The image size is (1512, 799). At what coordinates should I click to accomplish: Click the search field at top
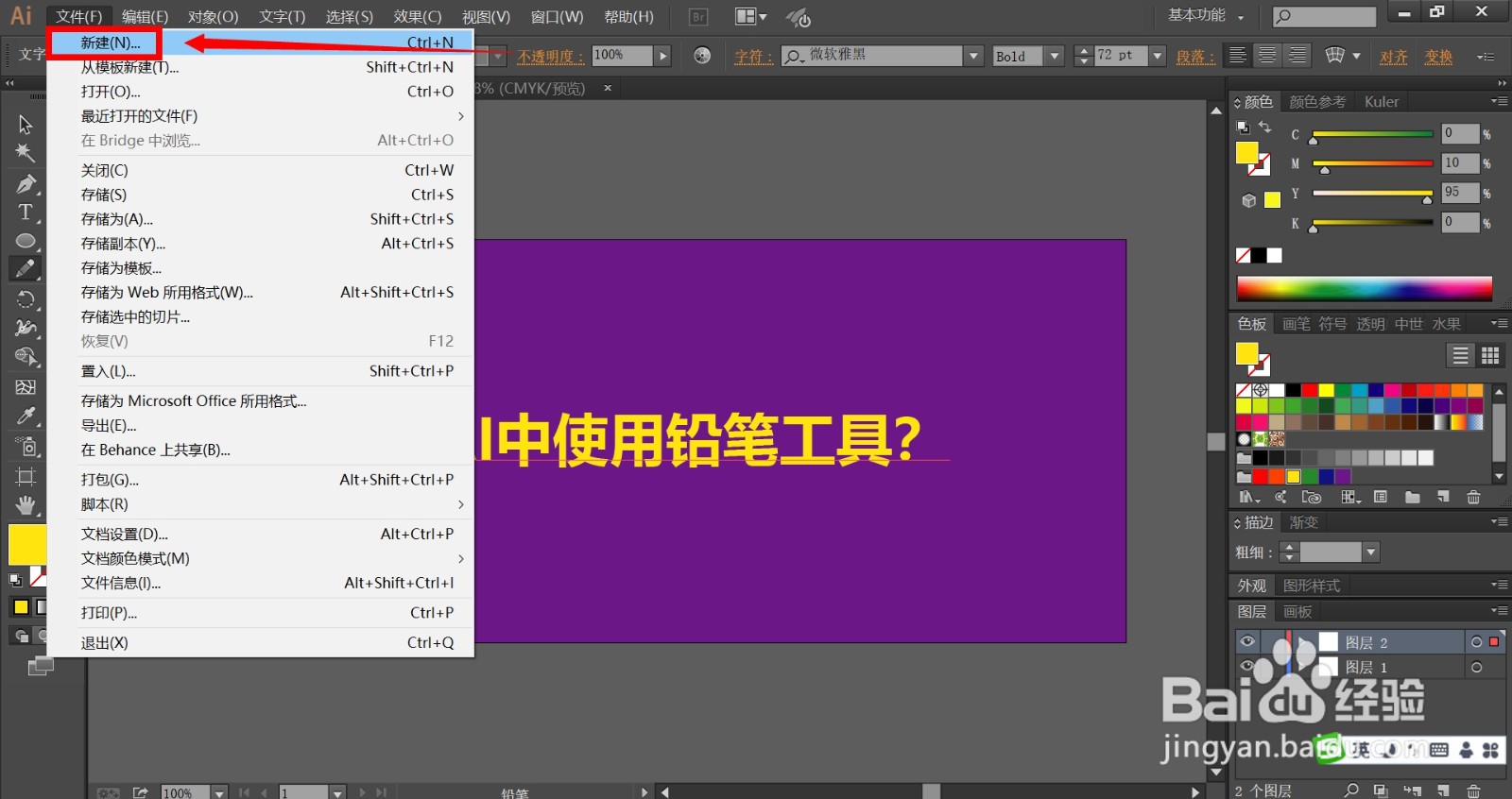[x=1324, y=16]
